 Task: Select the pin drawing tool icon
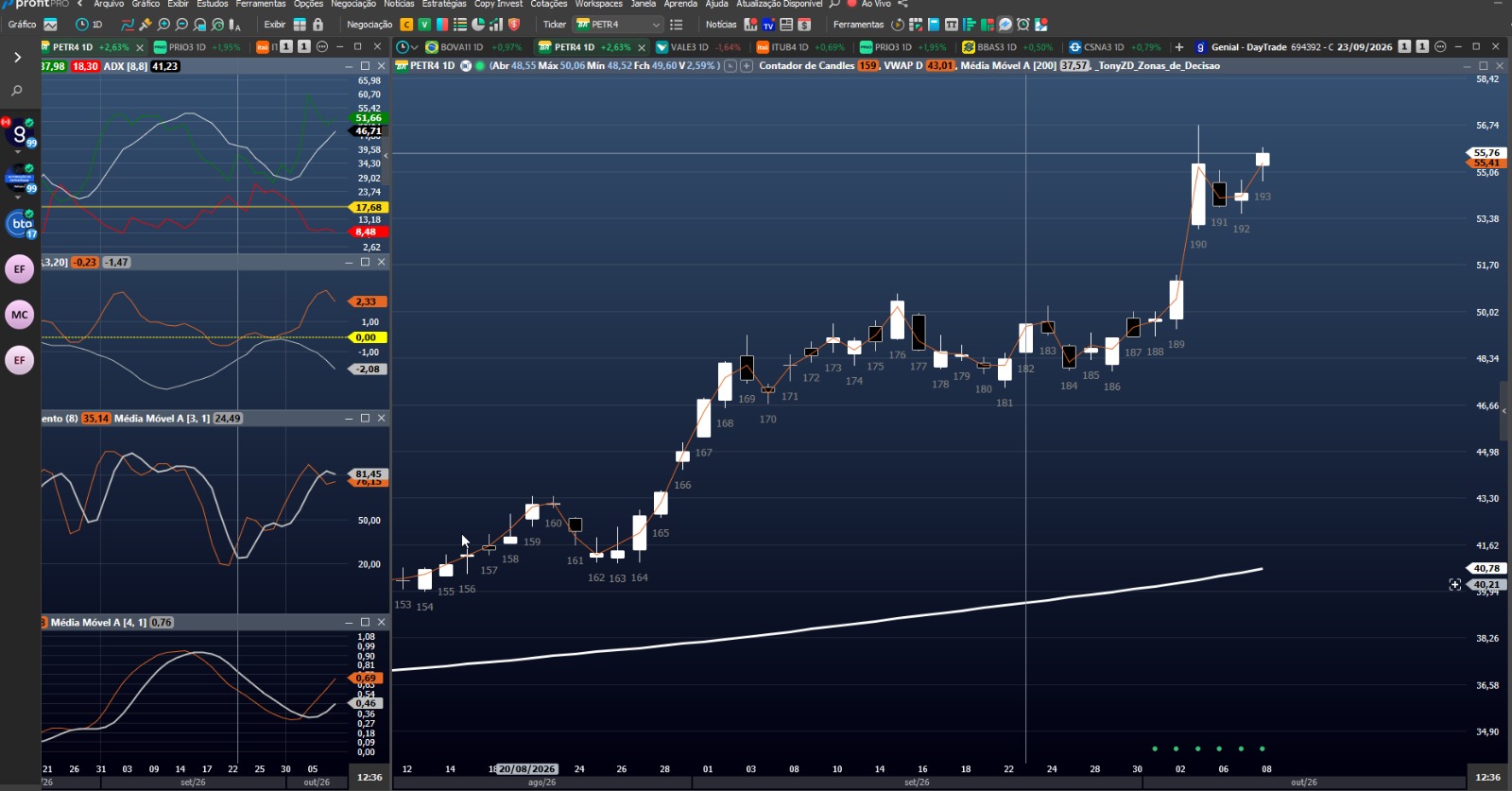[146, 25]
